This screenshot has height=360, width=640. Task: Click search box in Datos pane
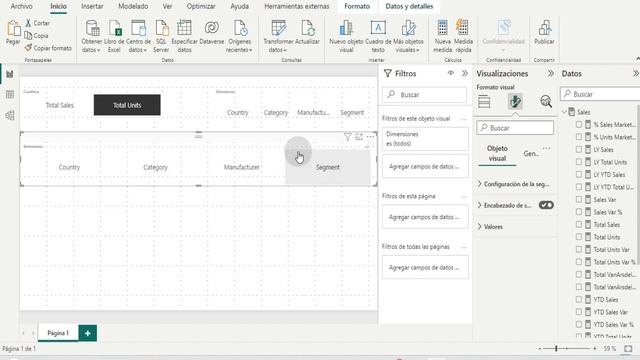(600, 94)
